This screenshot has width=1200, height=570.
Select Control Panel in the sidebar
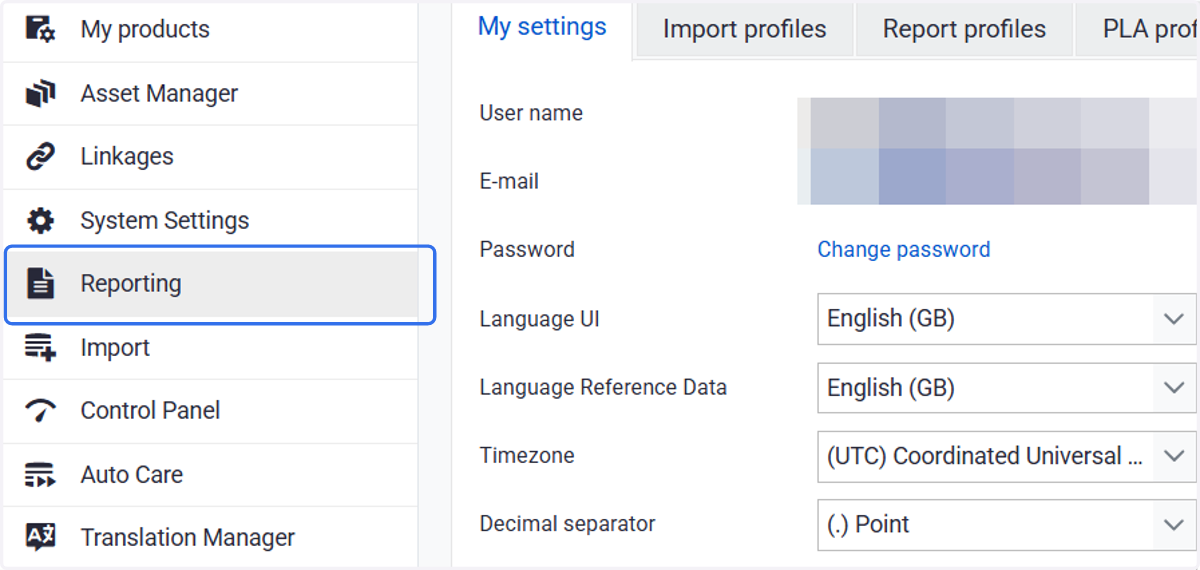click(210, 411)
